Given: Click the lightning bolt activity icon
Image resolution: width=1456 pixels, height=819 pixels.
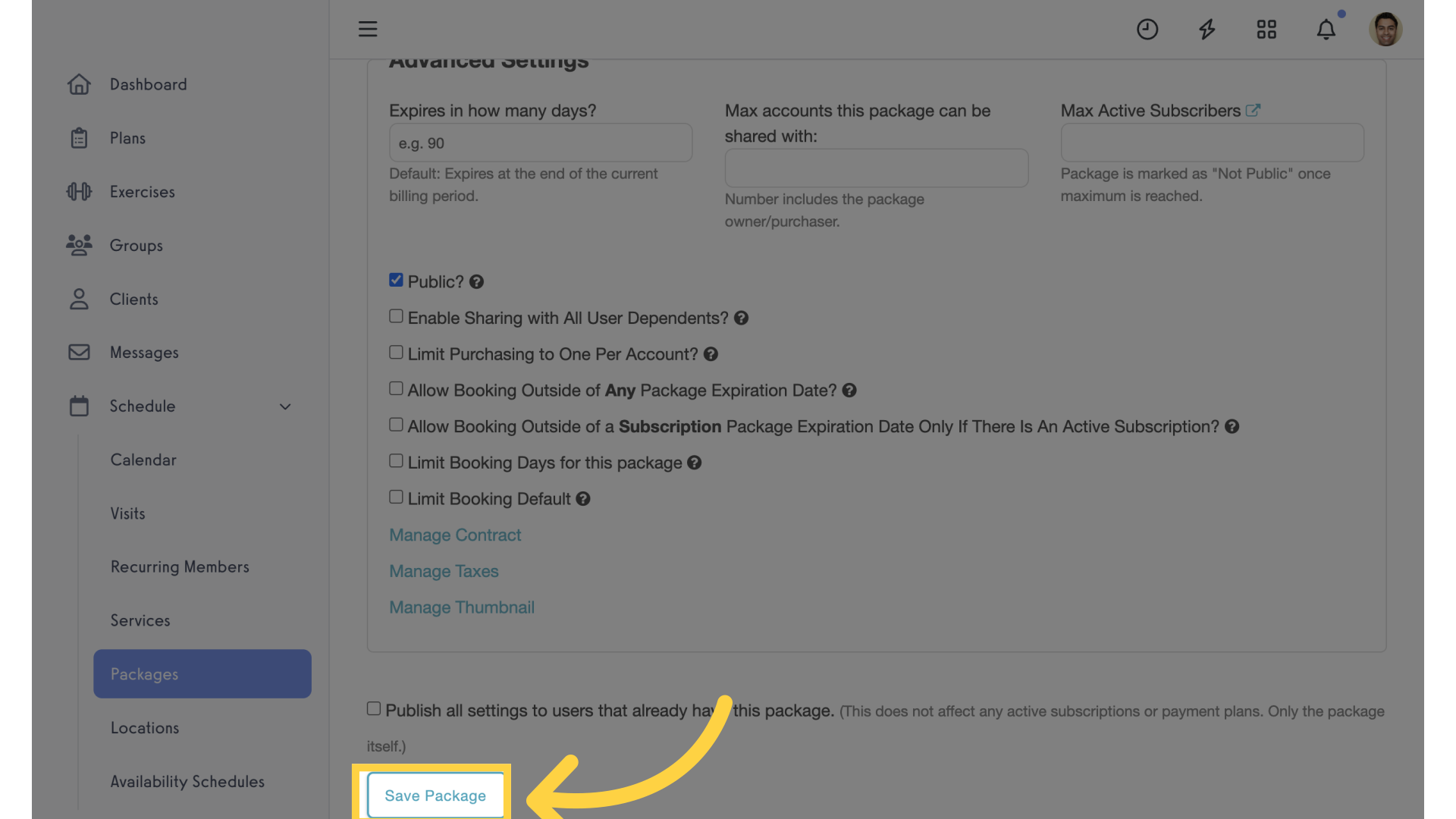Looking at the screenshot, I should tap(1207, 29).
